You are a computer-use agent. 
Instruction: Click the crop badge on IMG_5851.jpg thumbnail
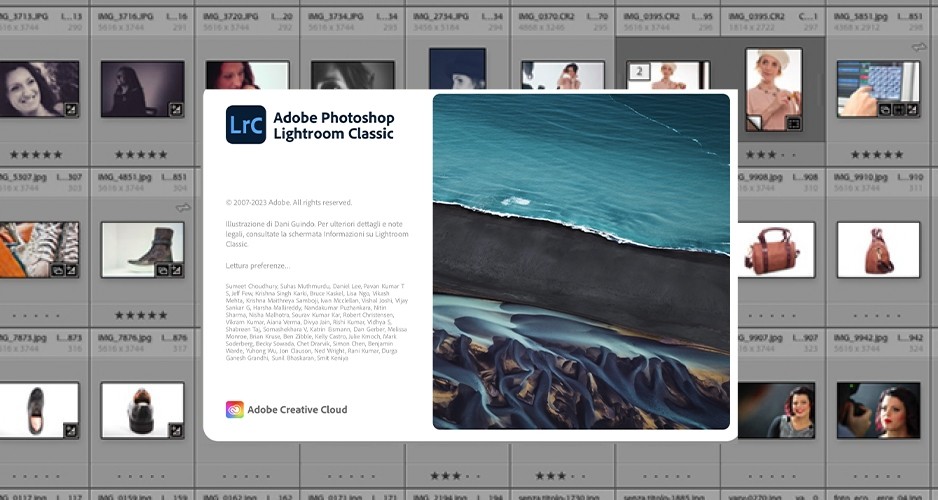coord(899,109)
